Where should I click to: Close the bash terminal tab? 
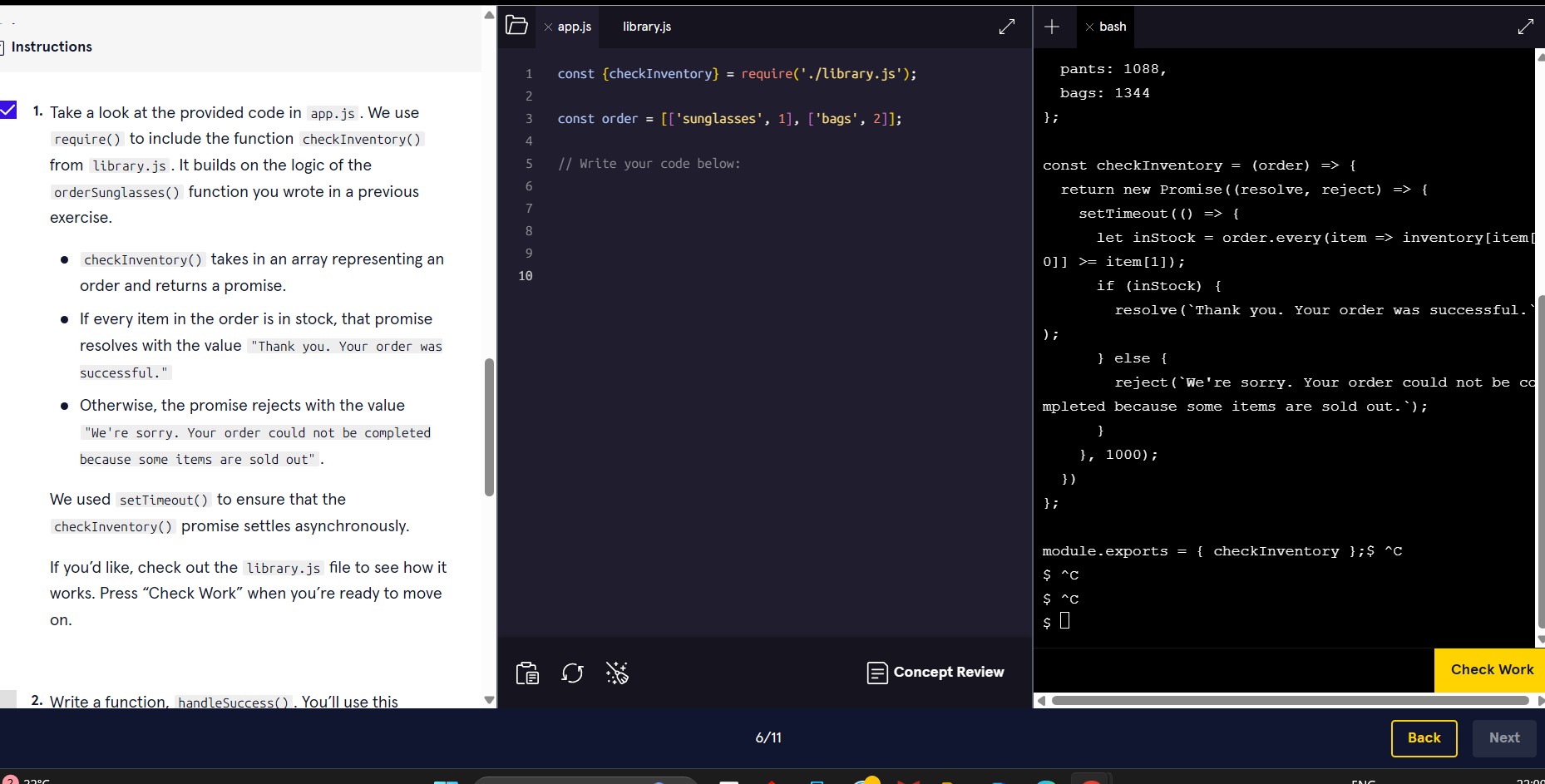(x=1088, y=27)
